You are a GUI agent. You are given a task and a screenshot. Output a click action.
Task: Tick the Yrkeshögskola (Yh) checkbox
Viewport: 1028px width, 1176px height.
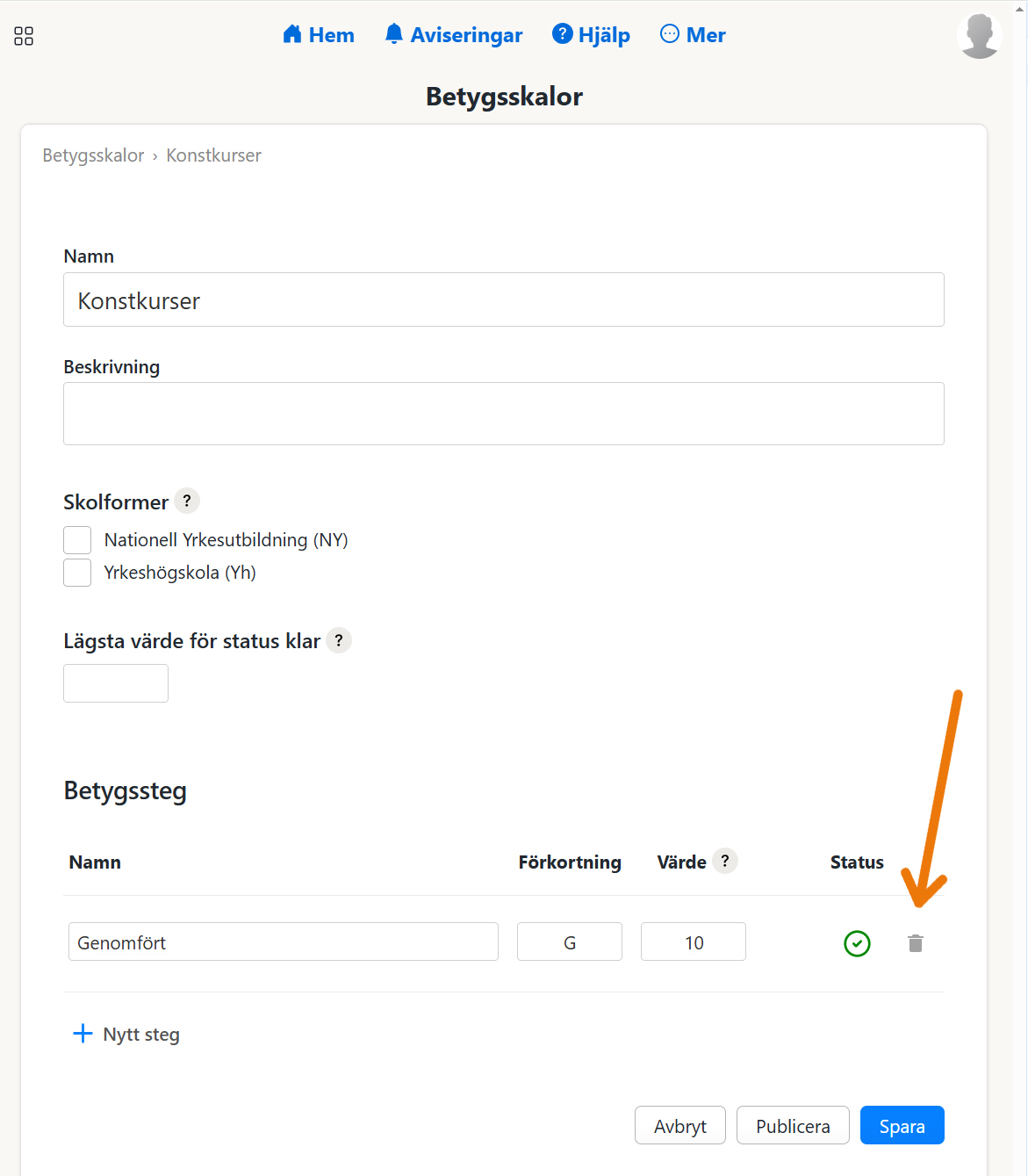[77, 573]
